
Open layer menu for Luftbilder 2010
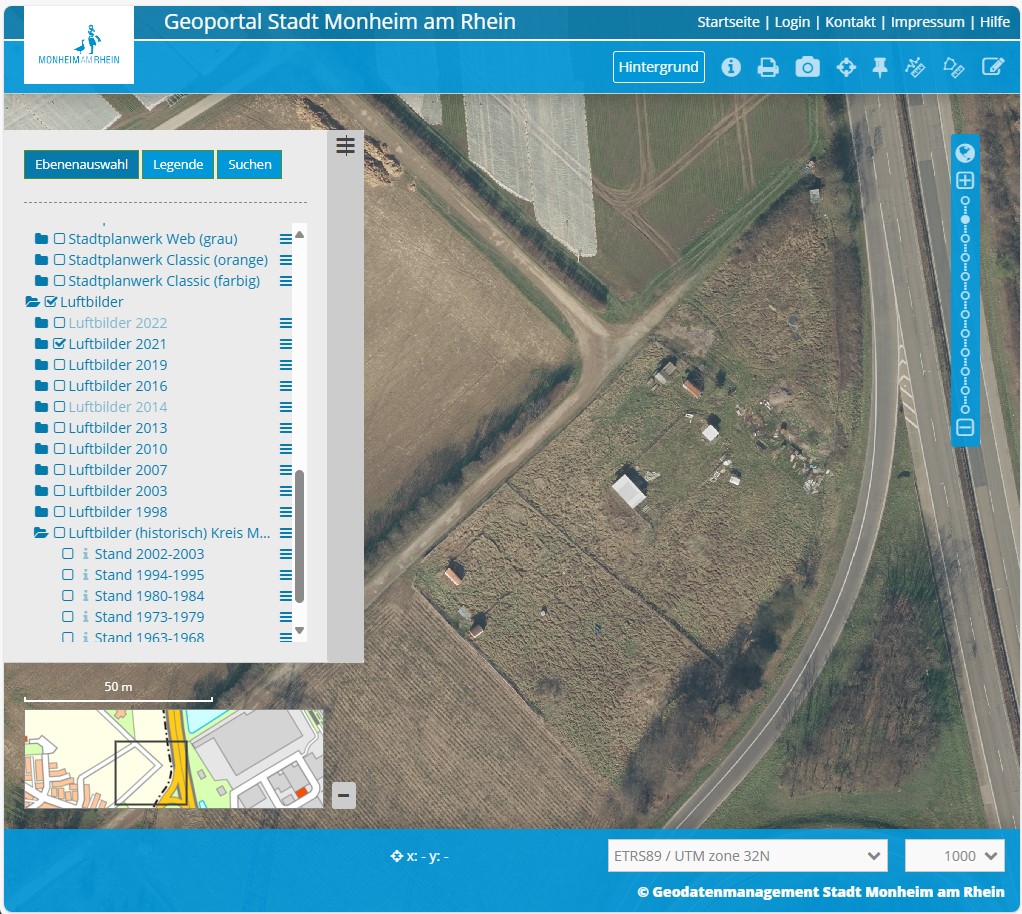[285, 449]
